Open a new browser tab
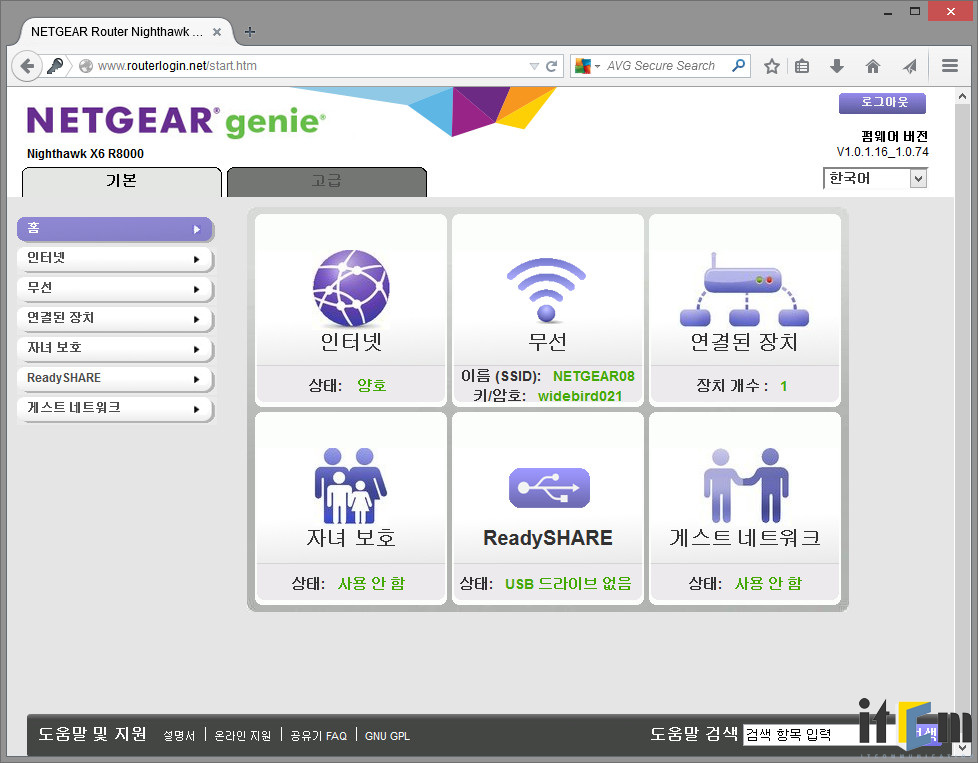 tap(249, 32)
